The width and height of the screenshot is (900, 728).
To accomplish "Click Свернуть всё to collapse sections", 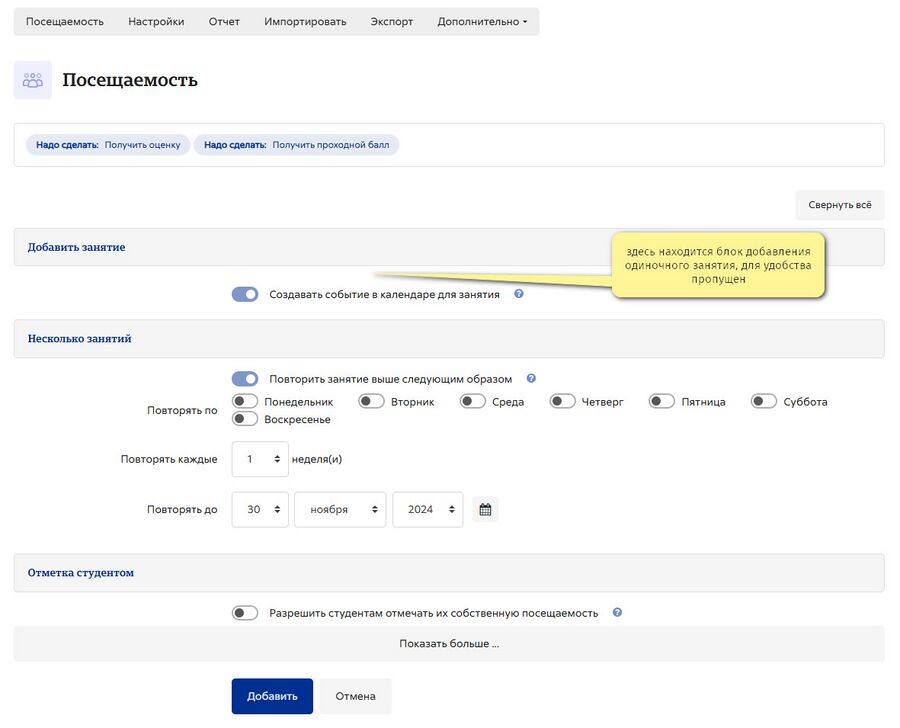I will [x=840, y=205].
